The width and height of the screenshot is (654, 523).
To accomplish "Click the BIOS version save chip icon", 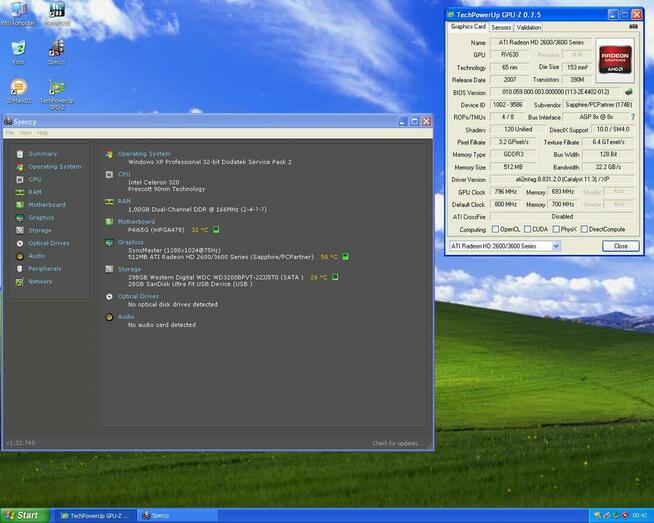I will click(629, 92).
